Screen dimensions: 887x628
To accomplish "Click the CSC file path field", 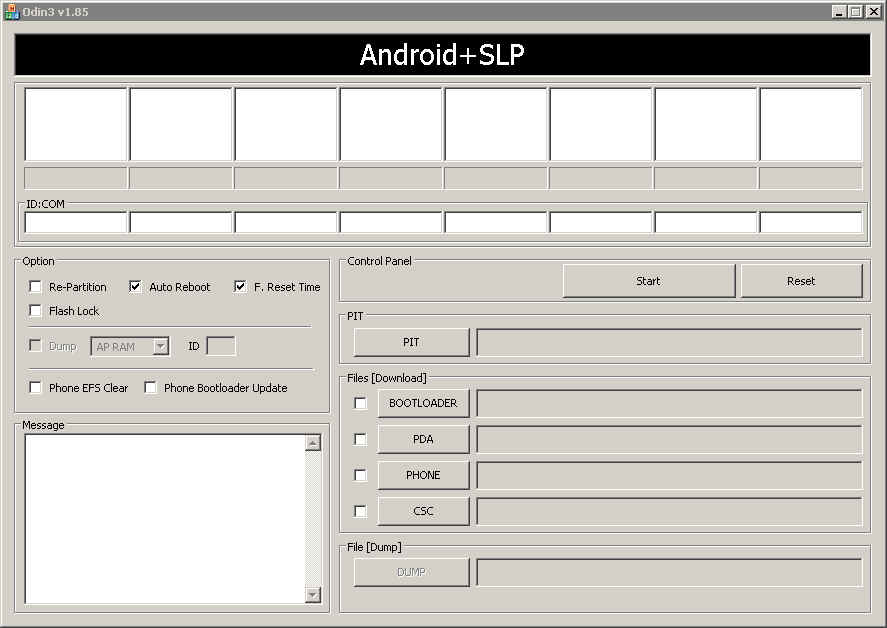I will (x=669, y=511).
